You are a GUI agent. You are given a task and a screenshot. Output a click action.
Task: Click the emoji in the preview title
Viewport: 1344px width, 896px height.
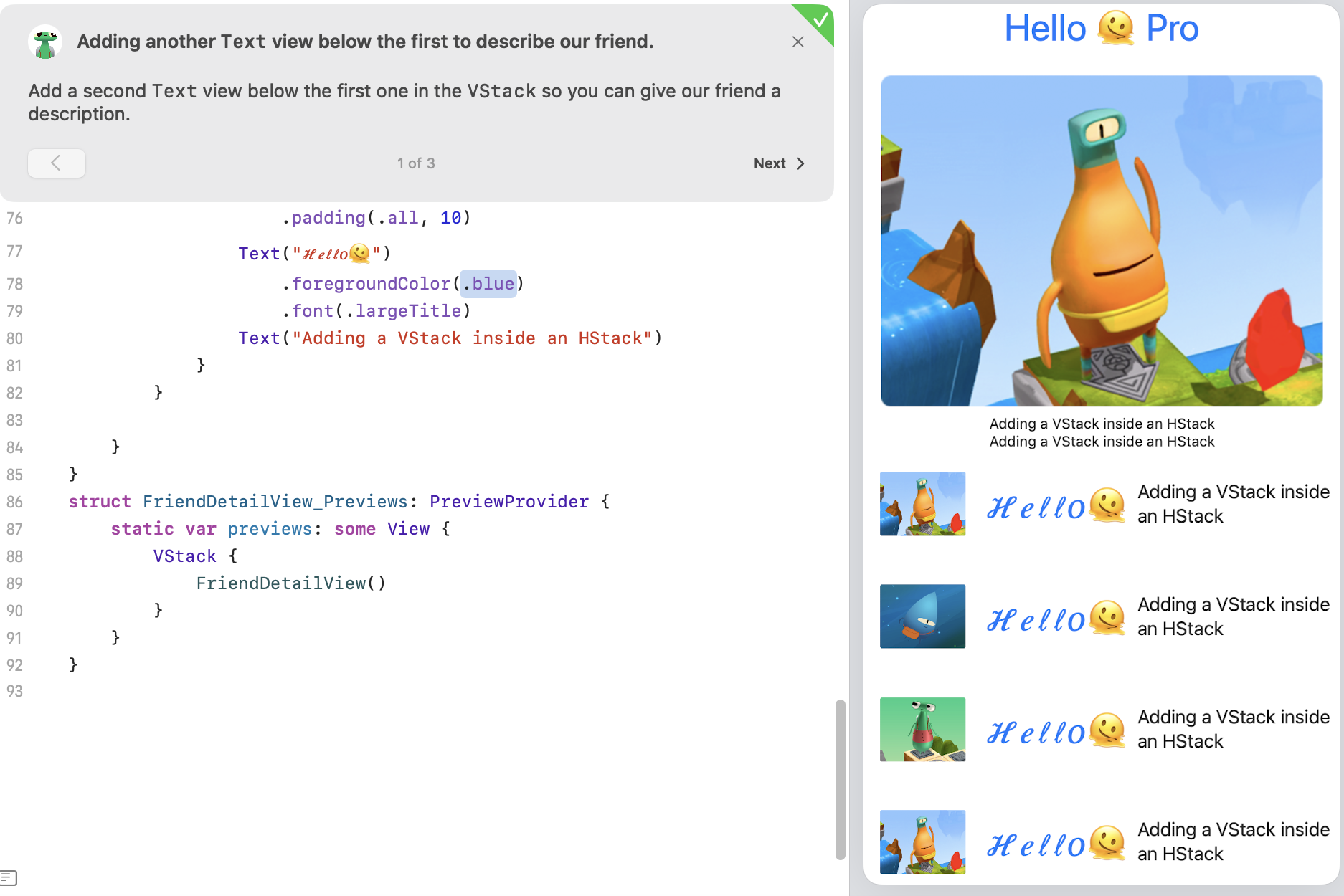pos(1116,29)
